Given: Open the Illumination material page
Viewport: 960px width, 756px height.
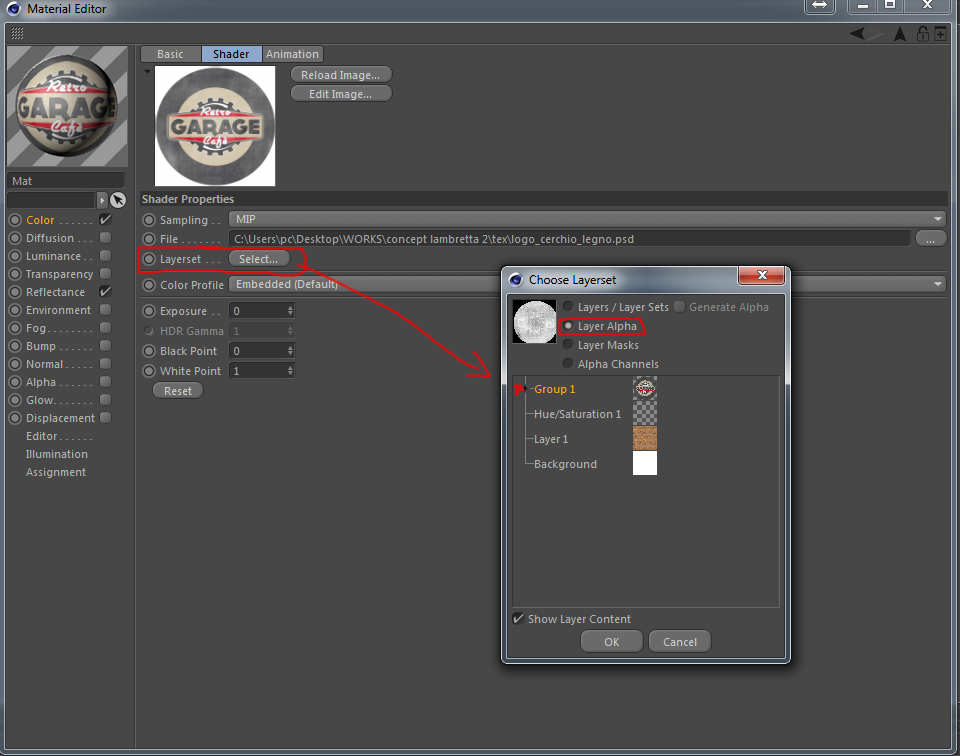Looking at the screenshot, I should point(56,454).
